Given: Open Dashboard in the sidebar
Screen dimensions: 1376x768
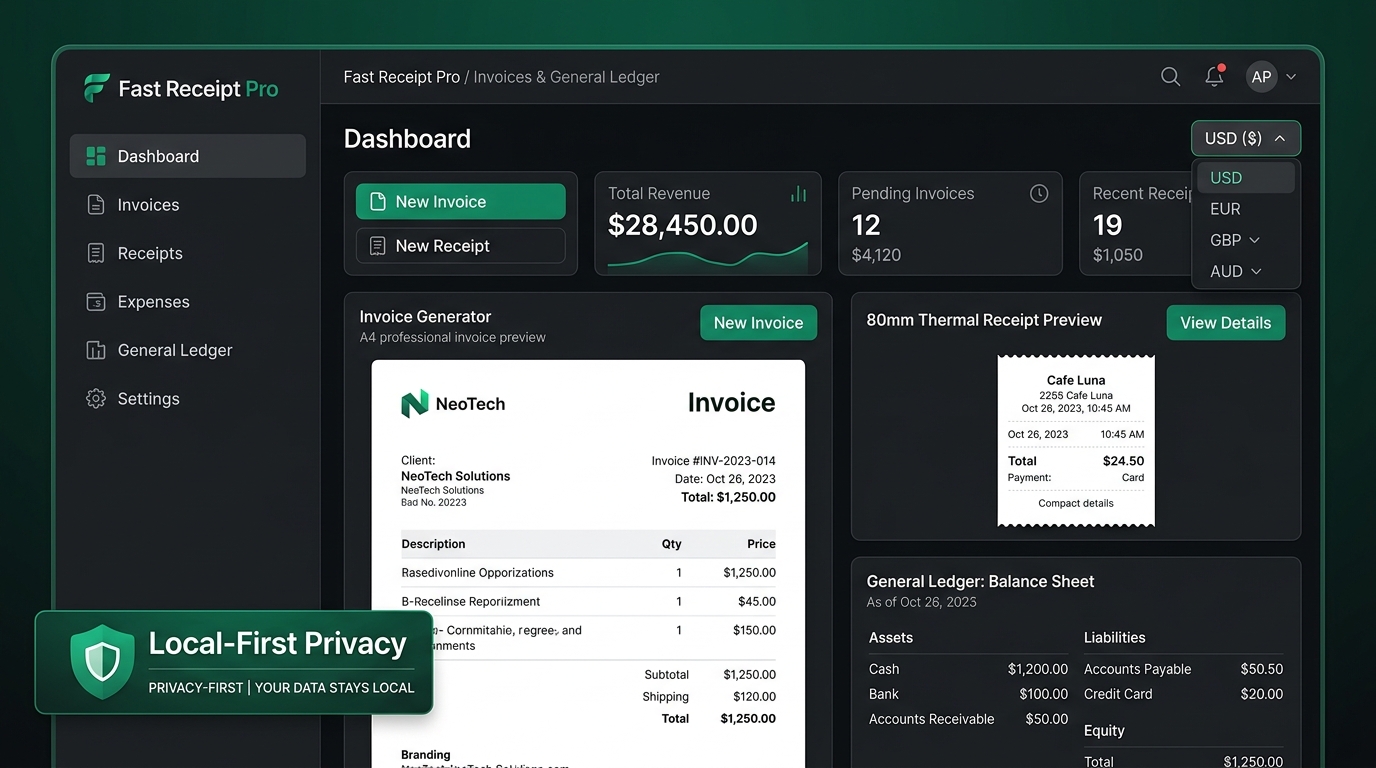Looking at the screenshot, I should pos(188,156).
